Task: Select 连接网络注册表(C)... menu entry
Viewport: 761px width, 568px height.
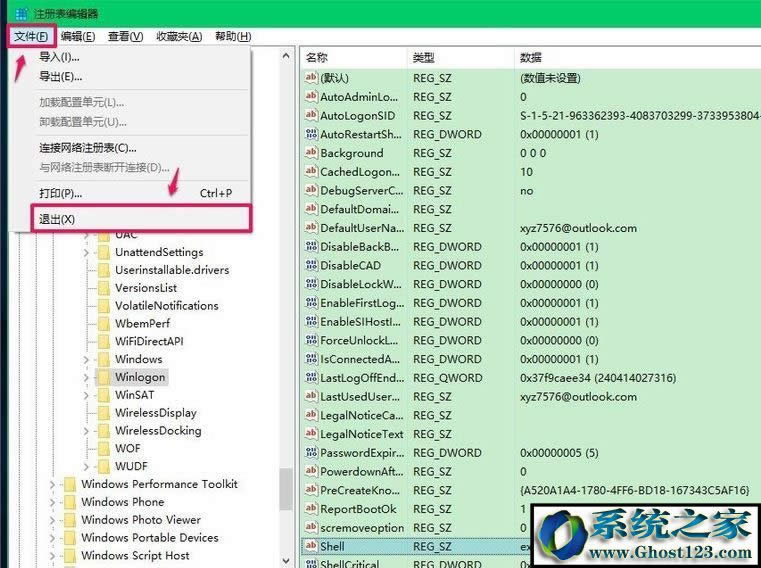Action: 88,148
